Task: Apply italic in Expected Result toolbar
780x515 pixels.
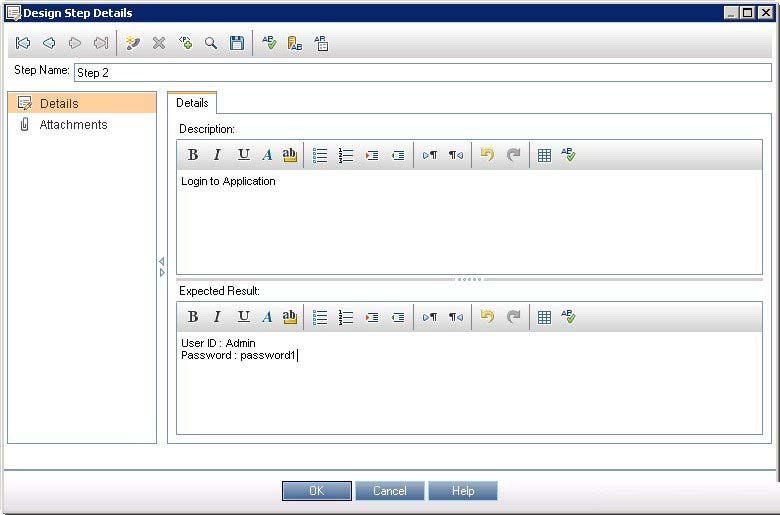Action: (217, 316)
